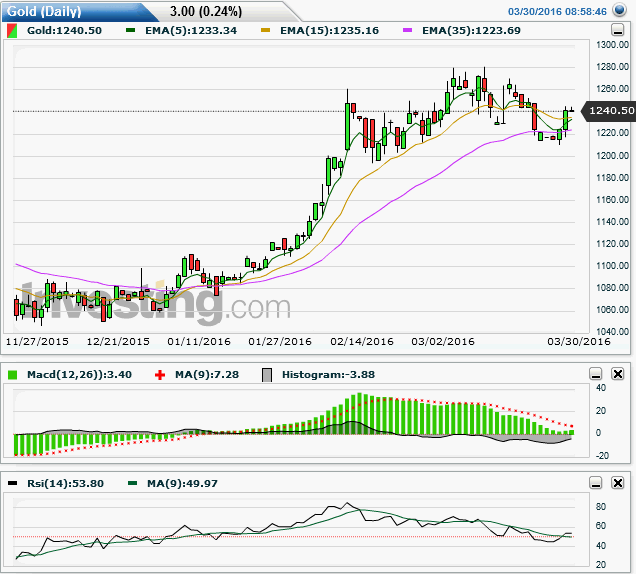Click the 1200.00 price axis label

(612, 155)
